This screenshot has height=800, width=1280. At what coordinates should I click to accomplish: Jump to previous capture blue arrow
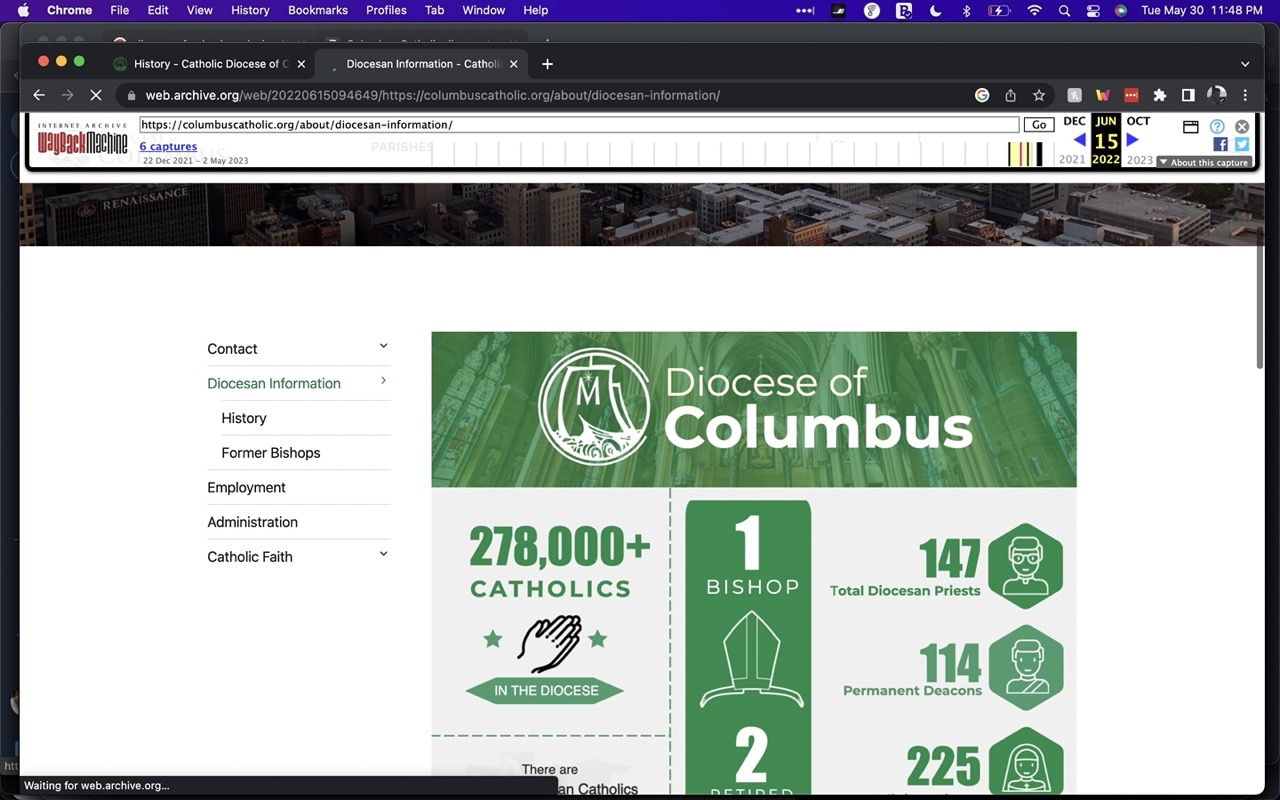(1079, 140)
